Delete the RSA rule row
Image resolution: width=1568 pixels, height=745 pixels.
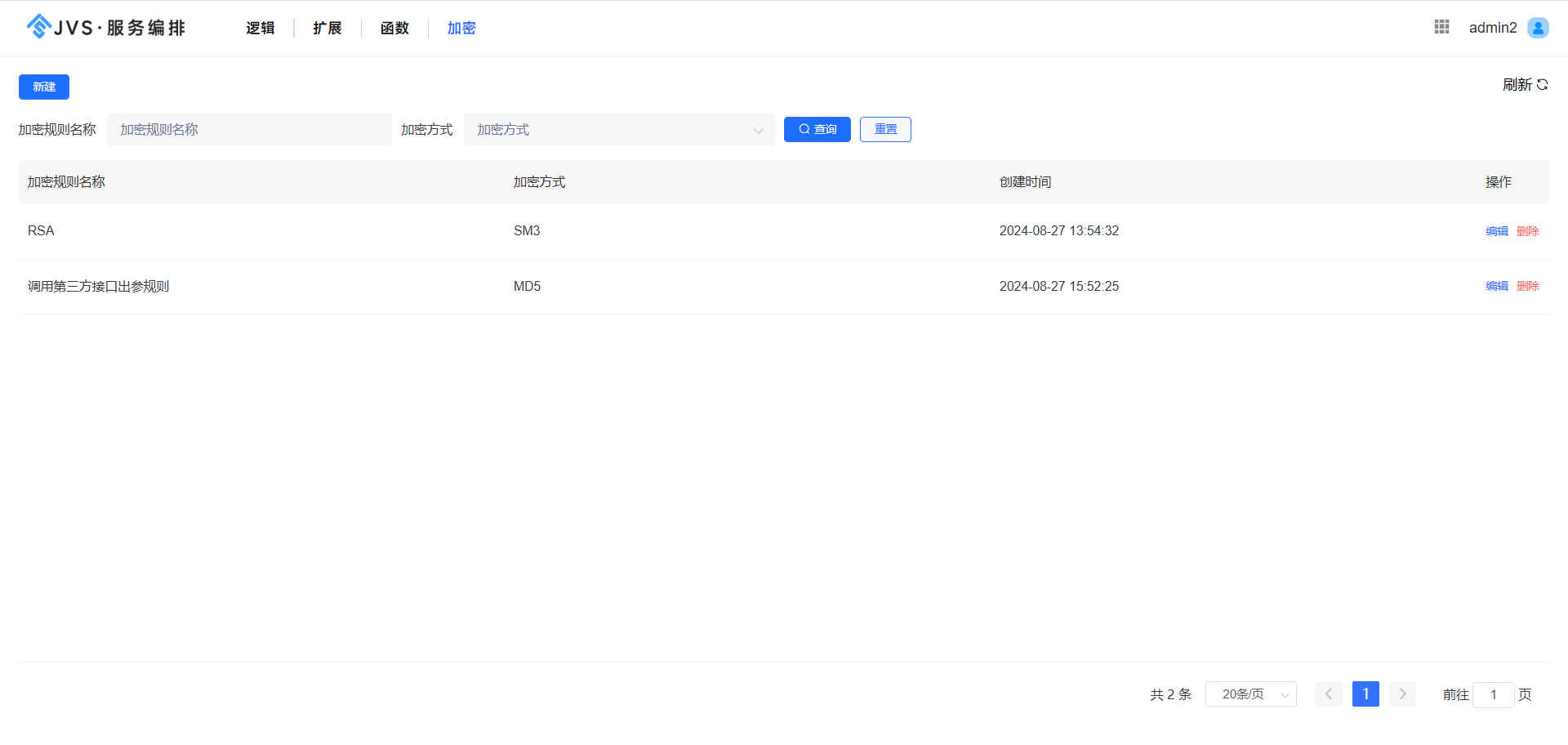[1528, 231]
